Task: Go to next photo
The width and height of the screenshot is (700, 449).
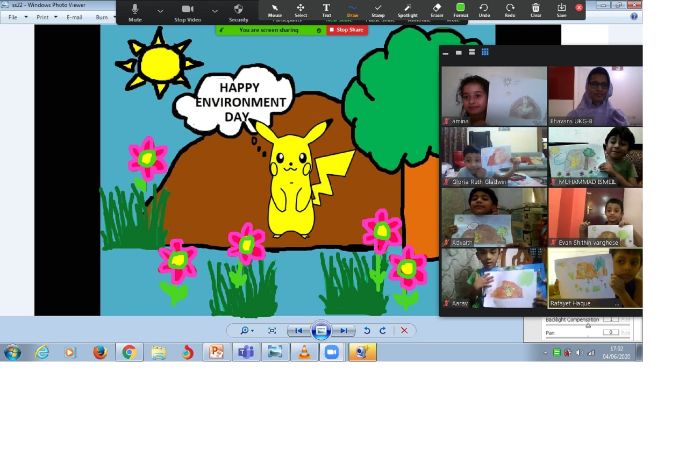Action: point(343,331)
